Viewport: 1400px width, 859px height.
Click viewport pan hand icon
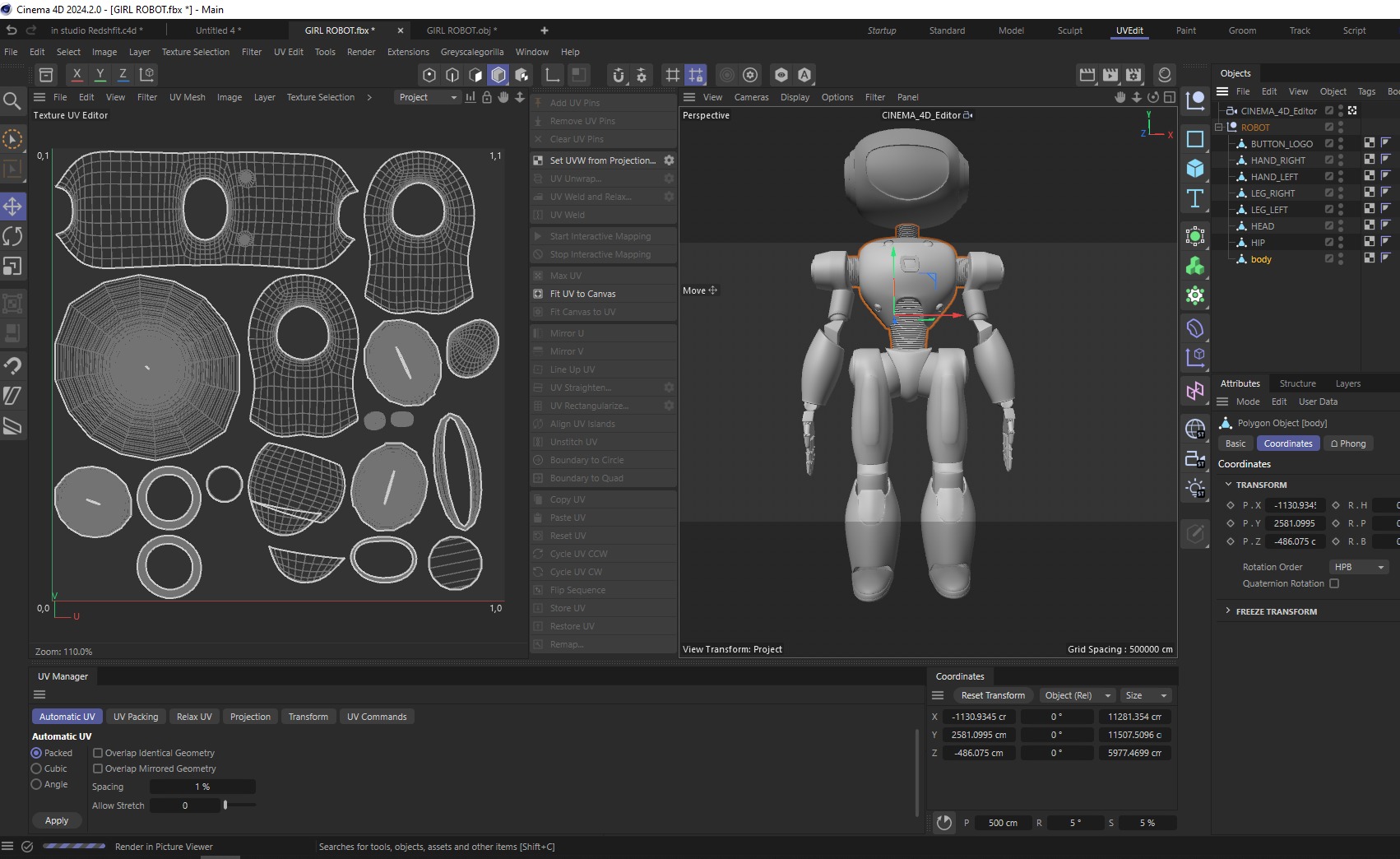pos(1120,97)
